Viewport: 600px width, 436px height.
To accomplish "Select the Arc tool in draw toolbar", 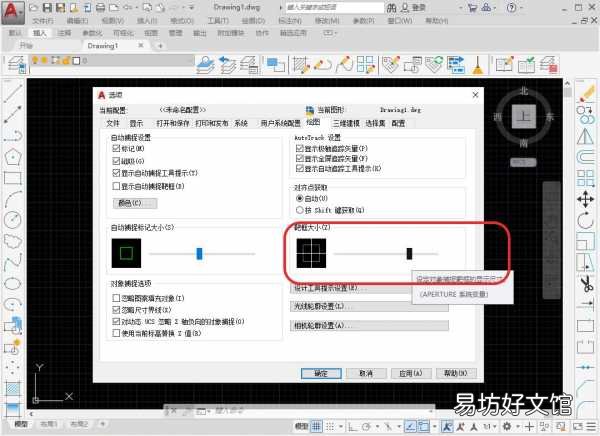I will (x=13, y=199).
